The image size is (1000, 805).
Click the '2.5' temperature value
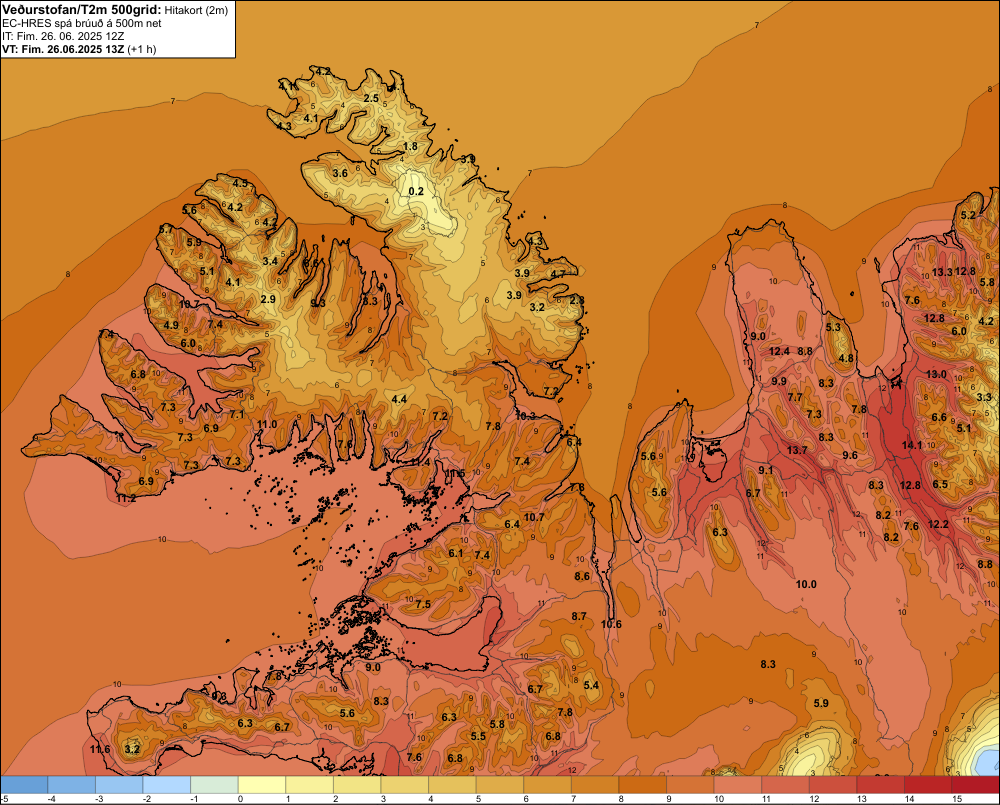(x=371, y=98)
